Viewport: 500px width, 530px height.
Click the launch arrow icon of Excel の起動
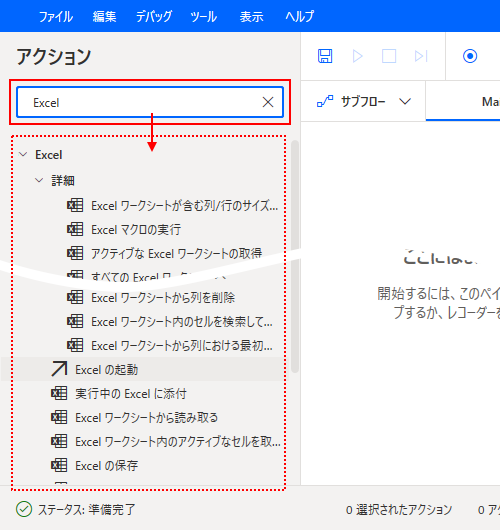[59, 369]
